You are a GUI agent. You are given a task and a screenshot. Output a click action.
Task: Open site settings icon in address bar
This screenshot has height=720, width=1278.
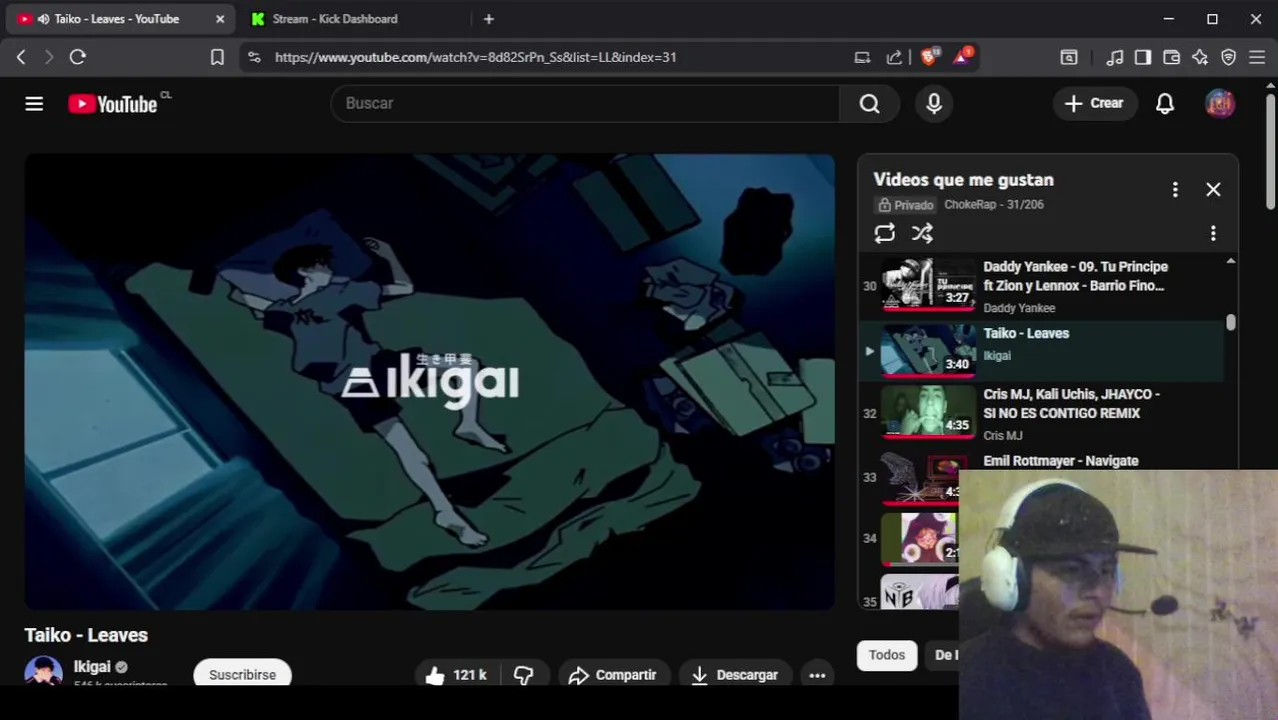(x=254, y=57)
